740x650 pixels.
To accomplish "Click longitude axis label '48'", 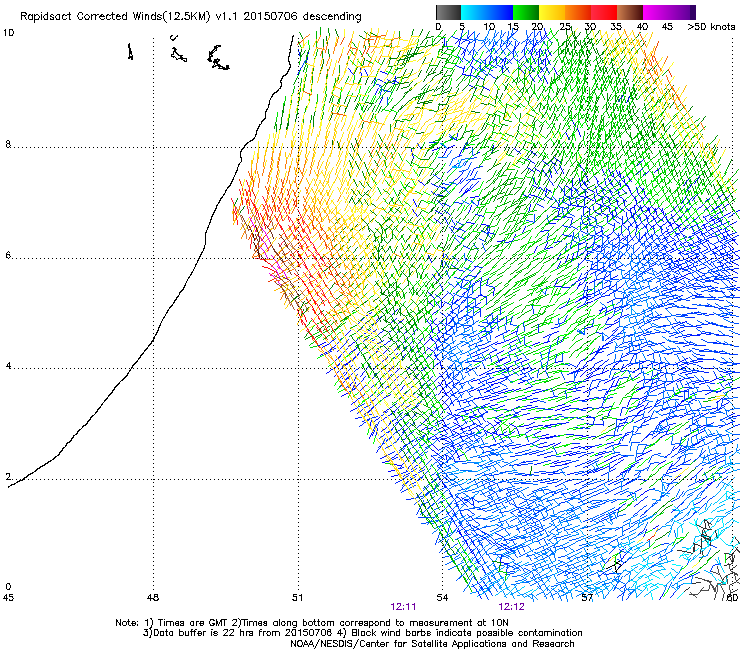I will [x=153, y=598].
